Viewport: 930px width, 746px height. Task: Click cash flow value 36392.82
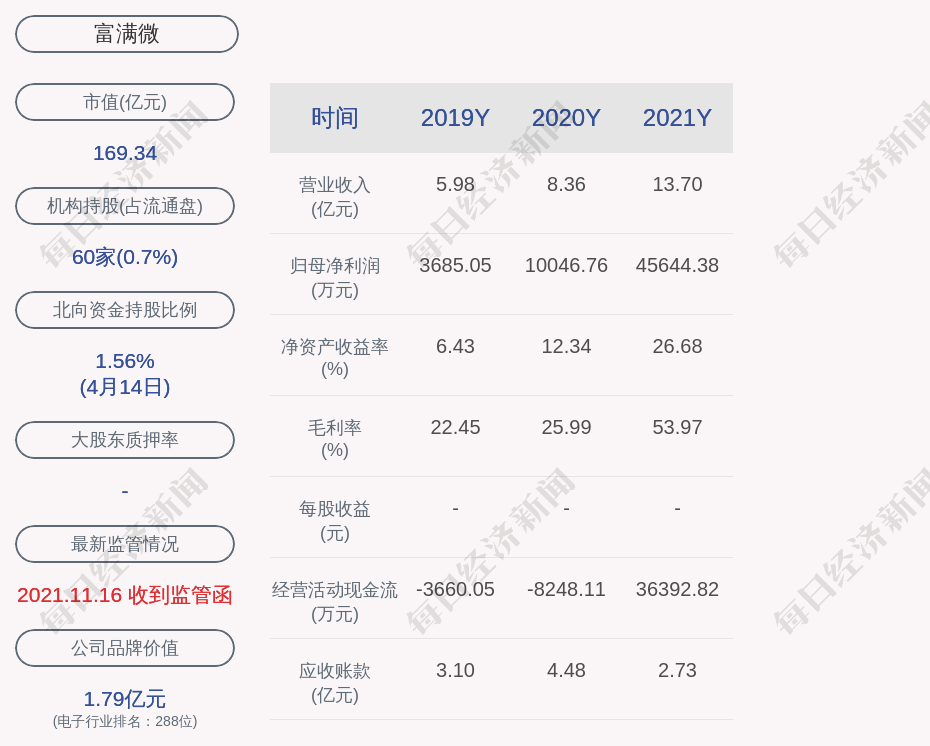[677, 589]
